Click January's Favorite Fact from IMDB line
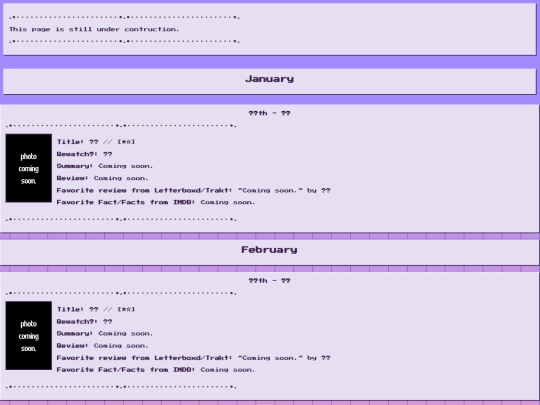540x405 pixels. (x=156, y=202)
